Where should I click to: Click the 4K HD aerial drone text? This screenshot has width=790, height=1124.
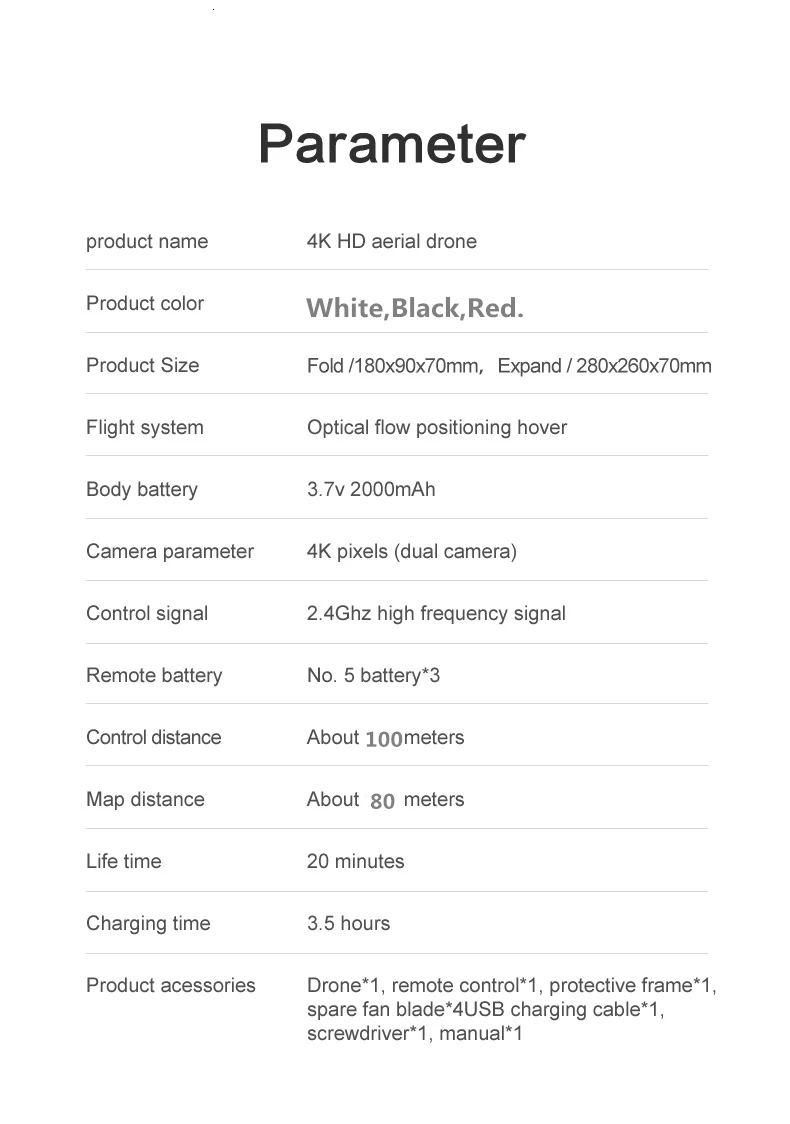pos(391,242)
